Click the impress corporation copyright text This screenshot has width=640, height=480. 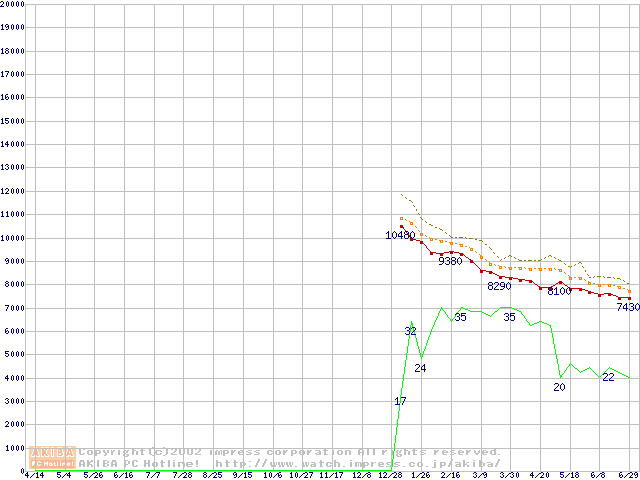coord(290,451)
